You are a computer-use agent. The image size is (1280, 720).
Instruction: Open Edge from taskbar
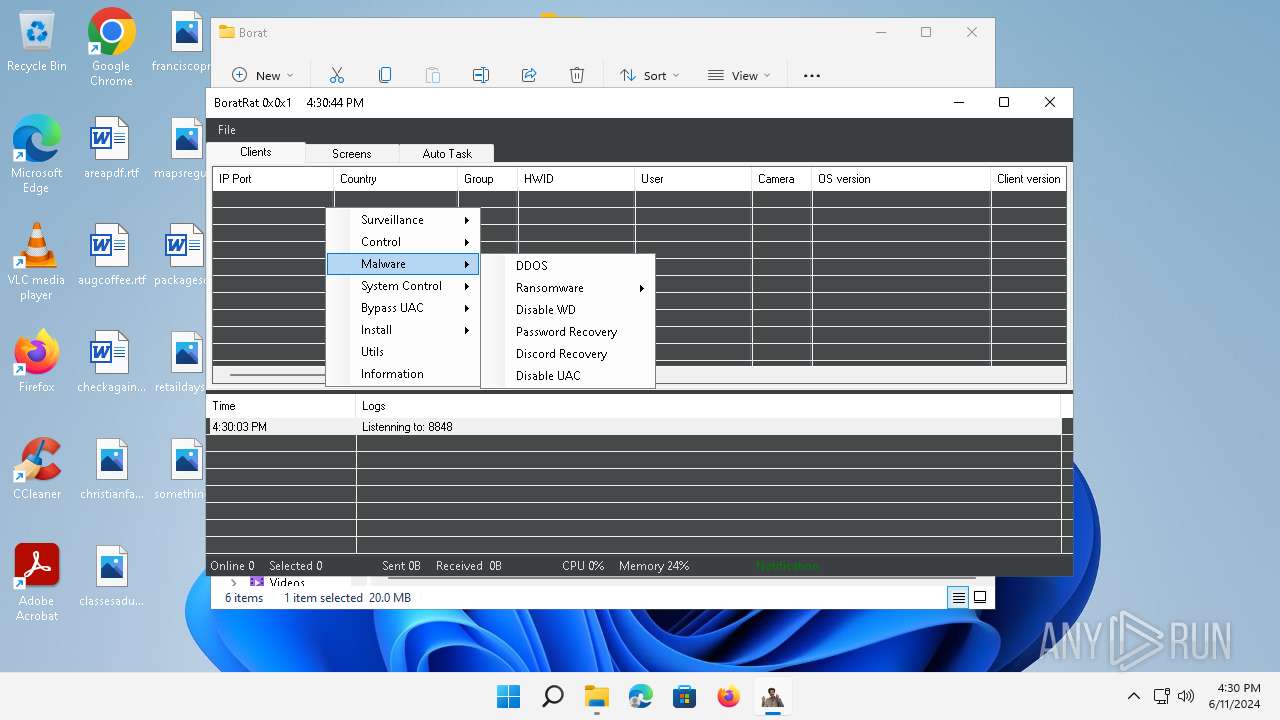click(x=640, y=696)
